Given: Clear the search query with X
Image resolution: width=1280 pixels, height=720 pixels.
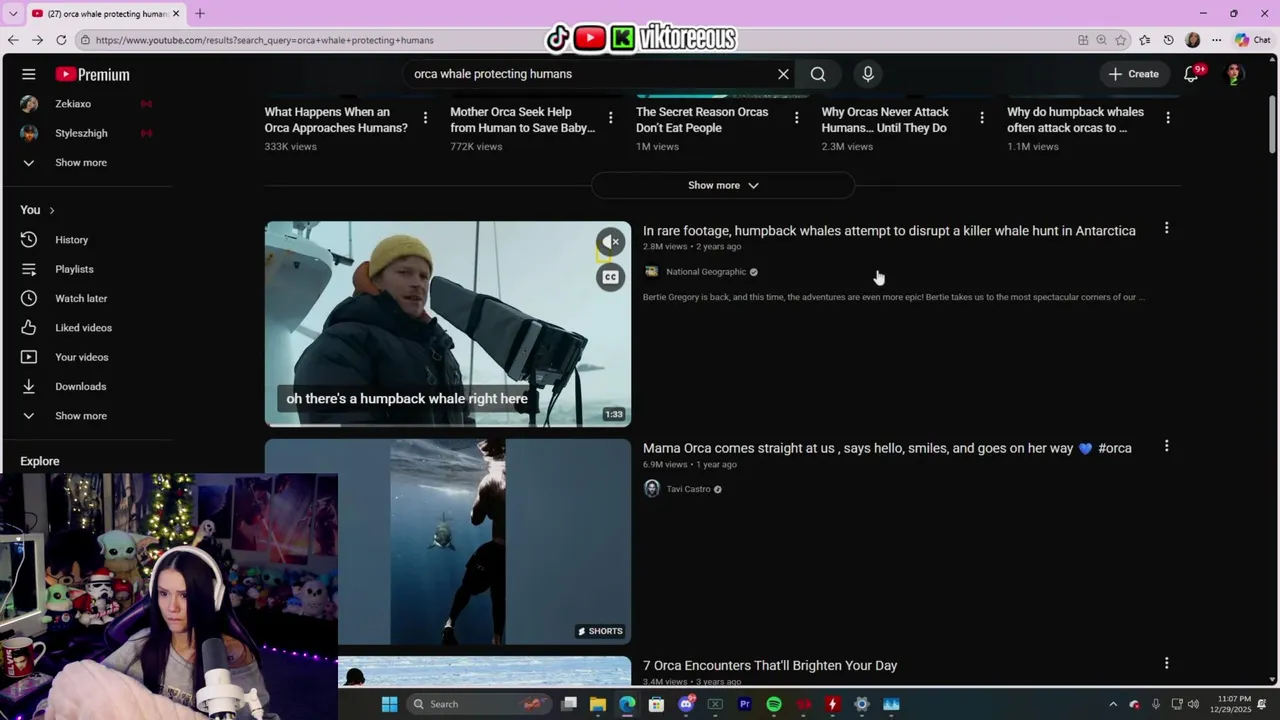Looking at the screenshot, I should (784, 74).
